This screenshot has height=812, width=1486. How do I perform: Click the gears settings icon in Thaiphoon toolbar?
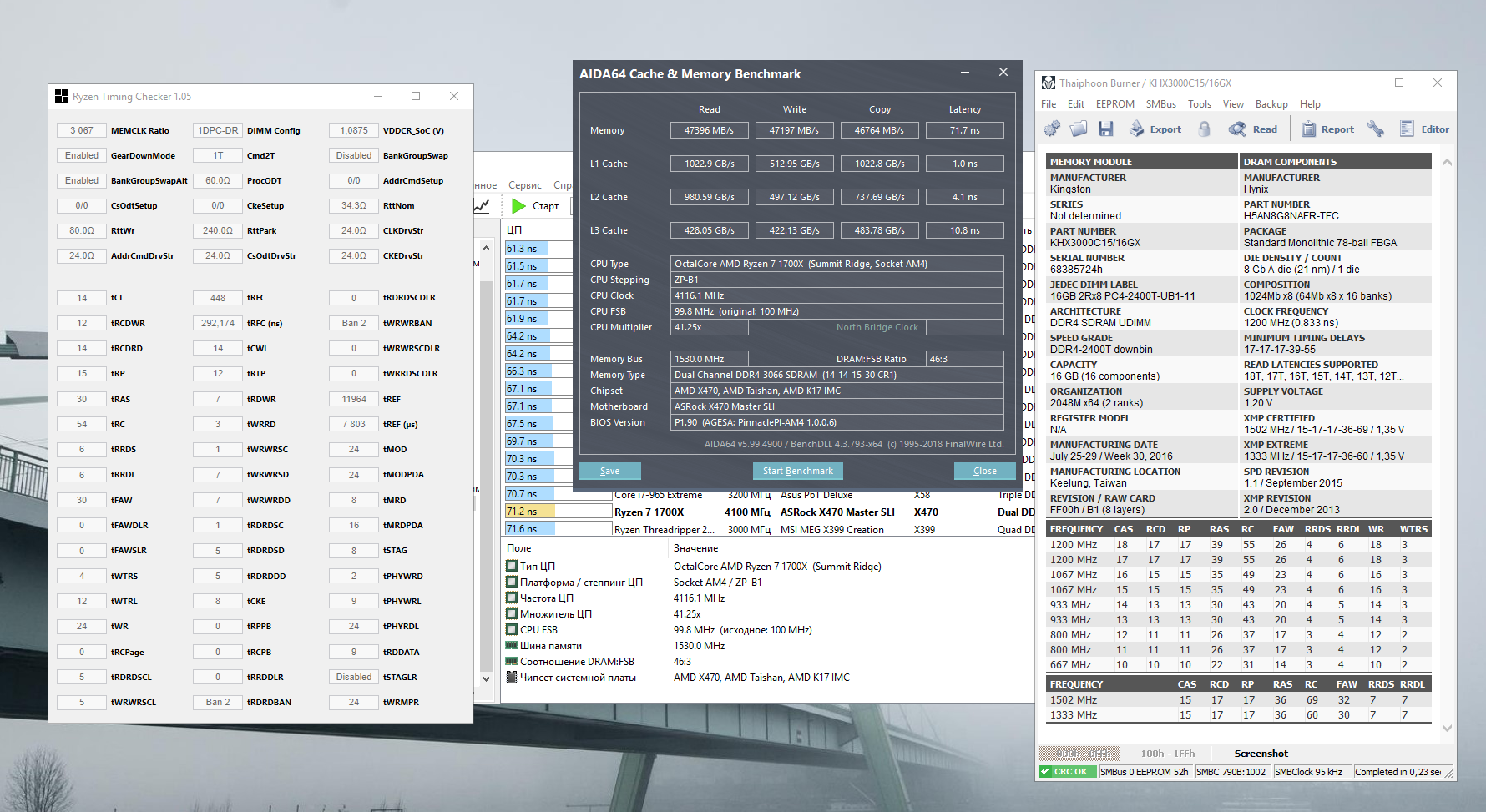pyautogui.click(x=1052, y=129)
